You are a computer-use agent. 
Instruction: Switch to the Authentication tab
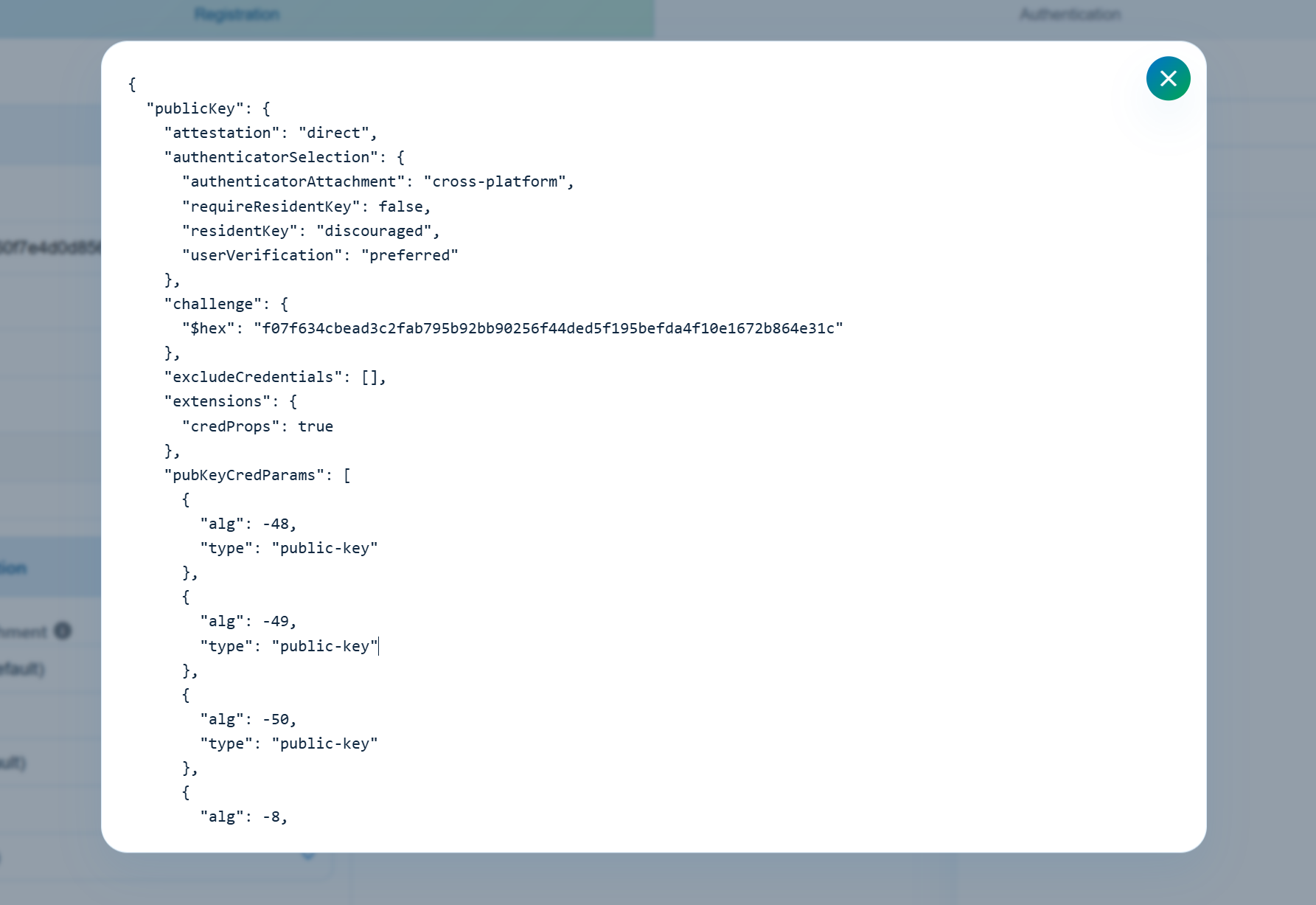point(1070,15)
